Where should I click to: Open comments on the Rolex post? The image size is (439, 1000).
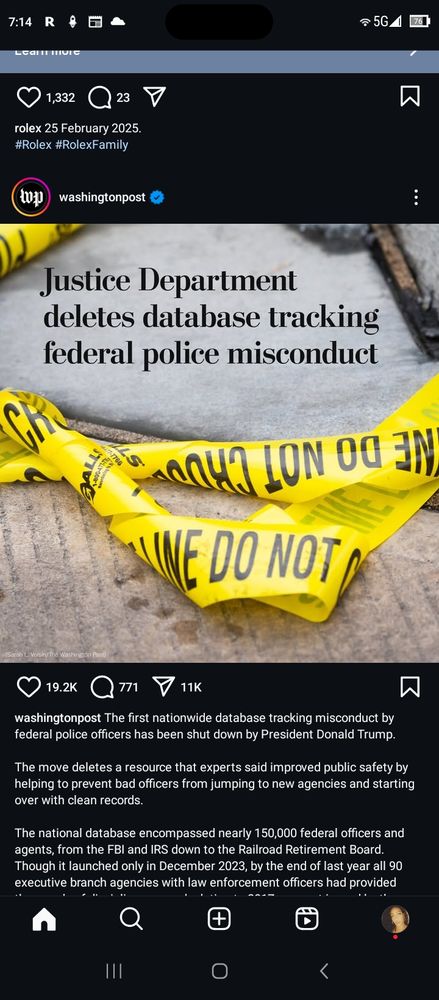click(x=99, y=97)
